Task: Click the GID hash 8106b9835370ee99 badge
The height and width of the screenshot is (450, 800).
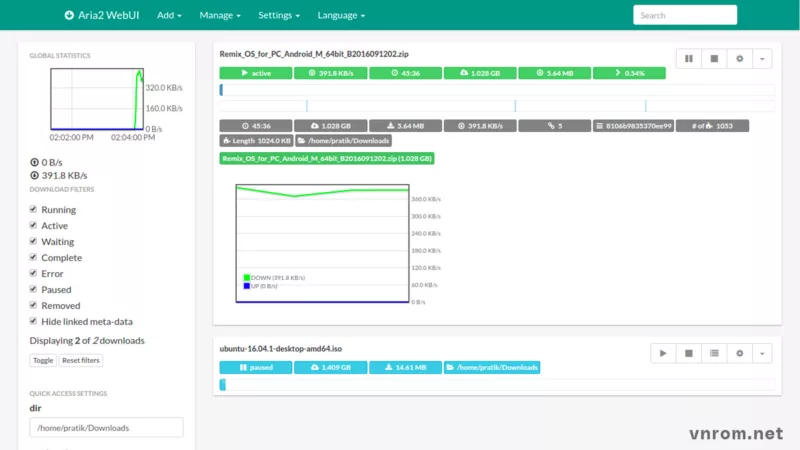Action: pyautogui.click(x=633, y=126)
